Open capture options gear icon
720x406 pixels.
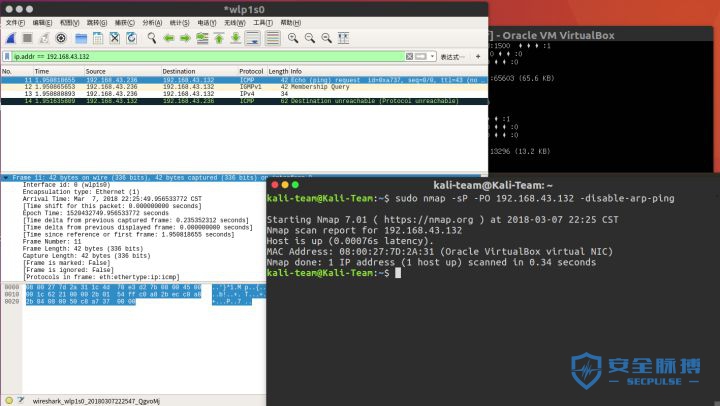(x=61, y=38)
